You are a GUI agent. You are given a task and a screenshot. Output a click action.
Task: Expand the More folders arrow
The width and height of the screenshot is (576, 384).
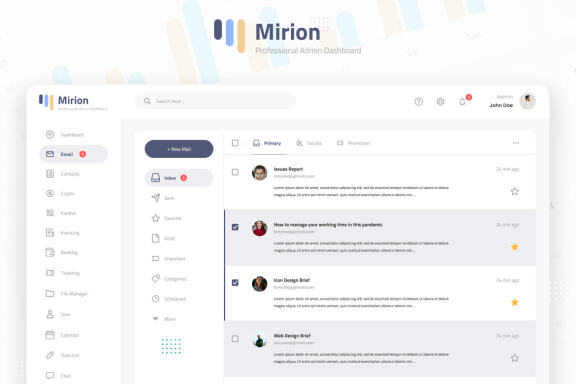click(x=156, y=319)
